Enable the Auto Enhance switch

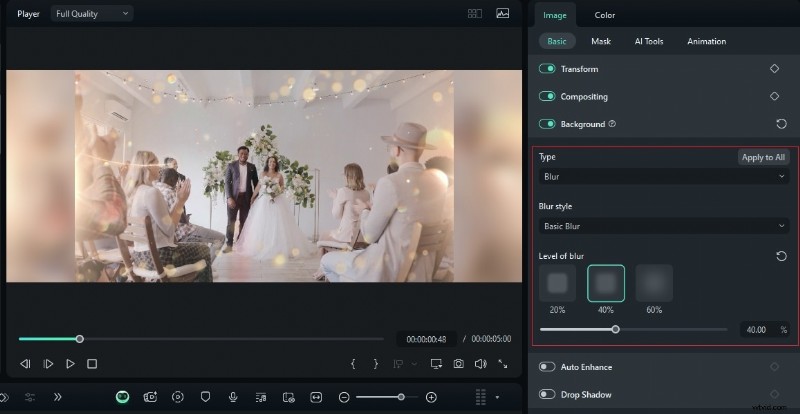[x=547, y=367]
